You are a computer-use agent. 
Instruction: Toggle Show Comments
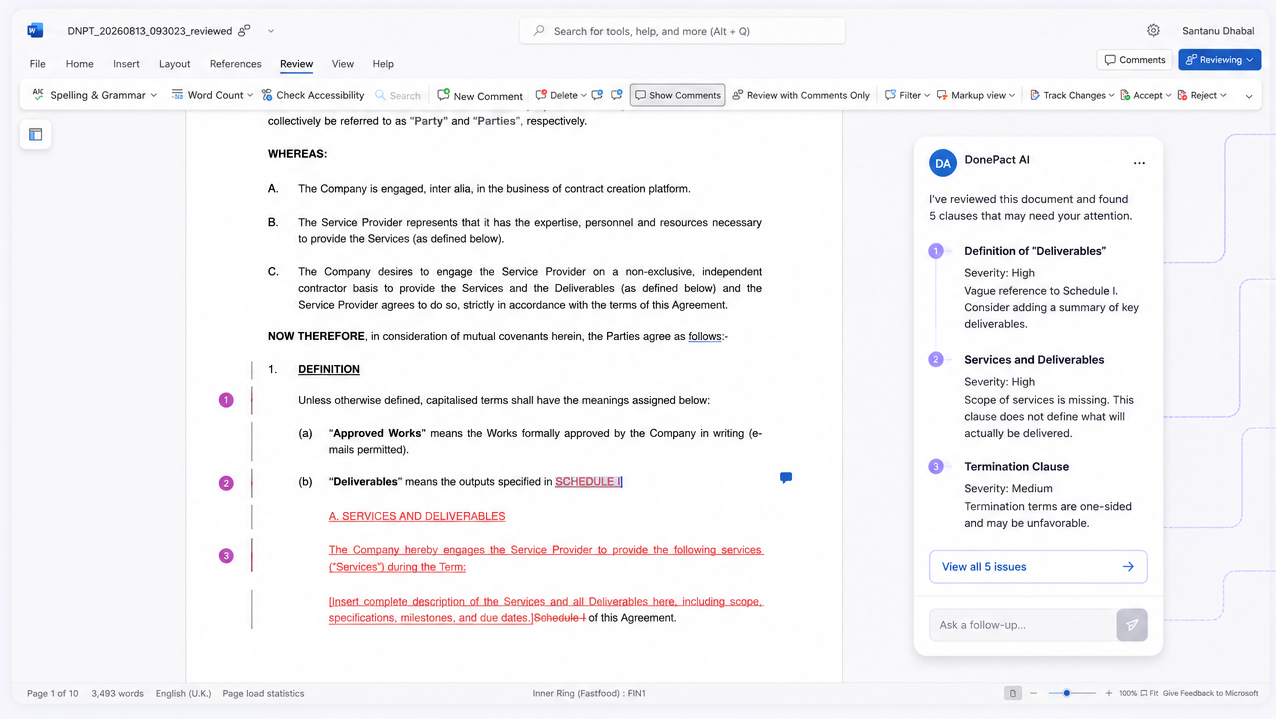[x=677, y=95]
